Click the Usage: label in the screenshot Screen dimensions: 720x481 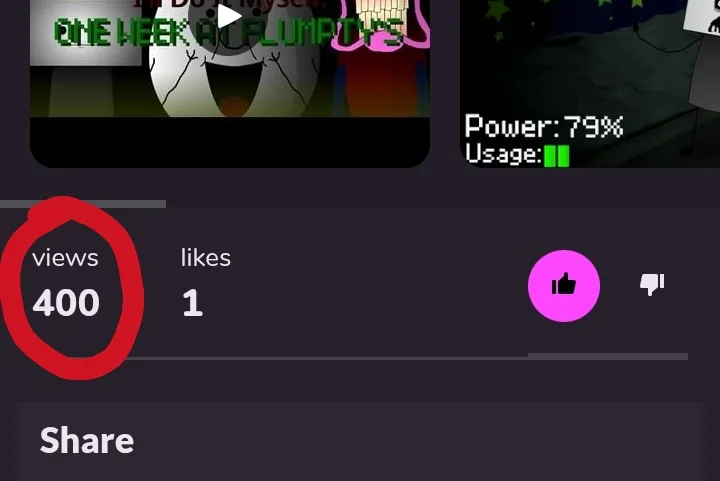coord(503,155)
